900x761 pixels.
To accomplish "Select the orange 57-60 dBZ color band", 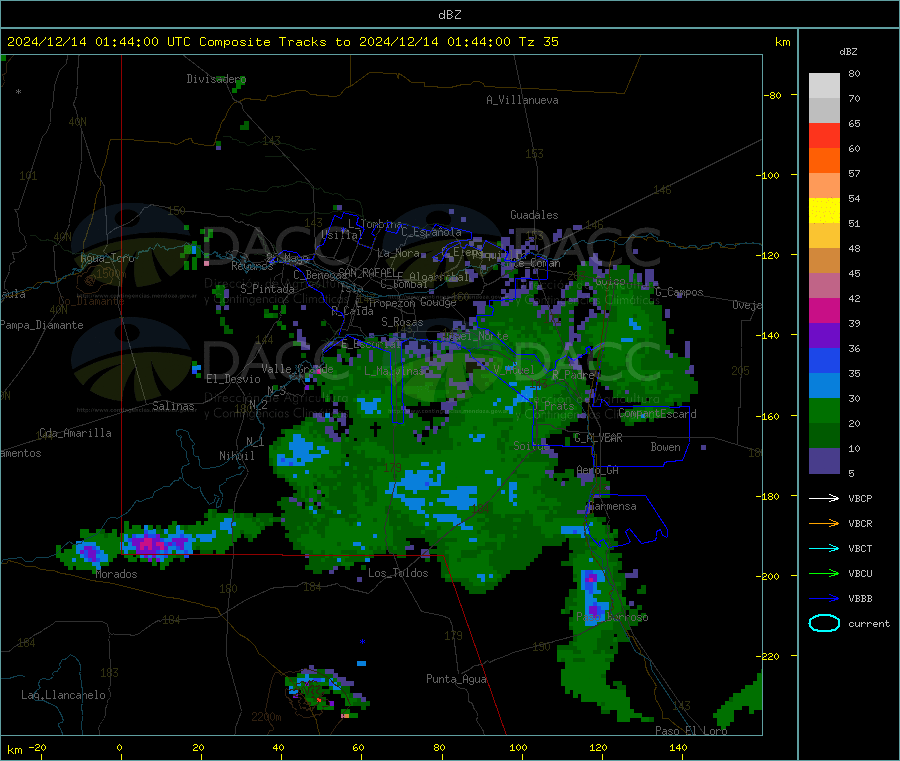I will tap(824, 161).
